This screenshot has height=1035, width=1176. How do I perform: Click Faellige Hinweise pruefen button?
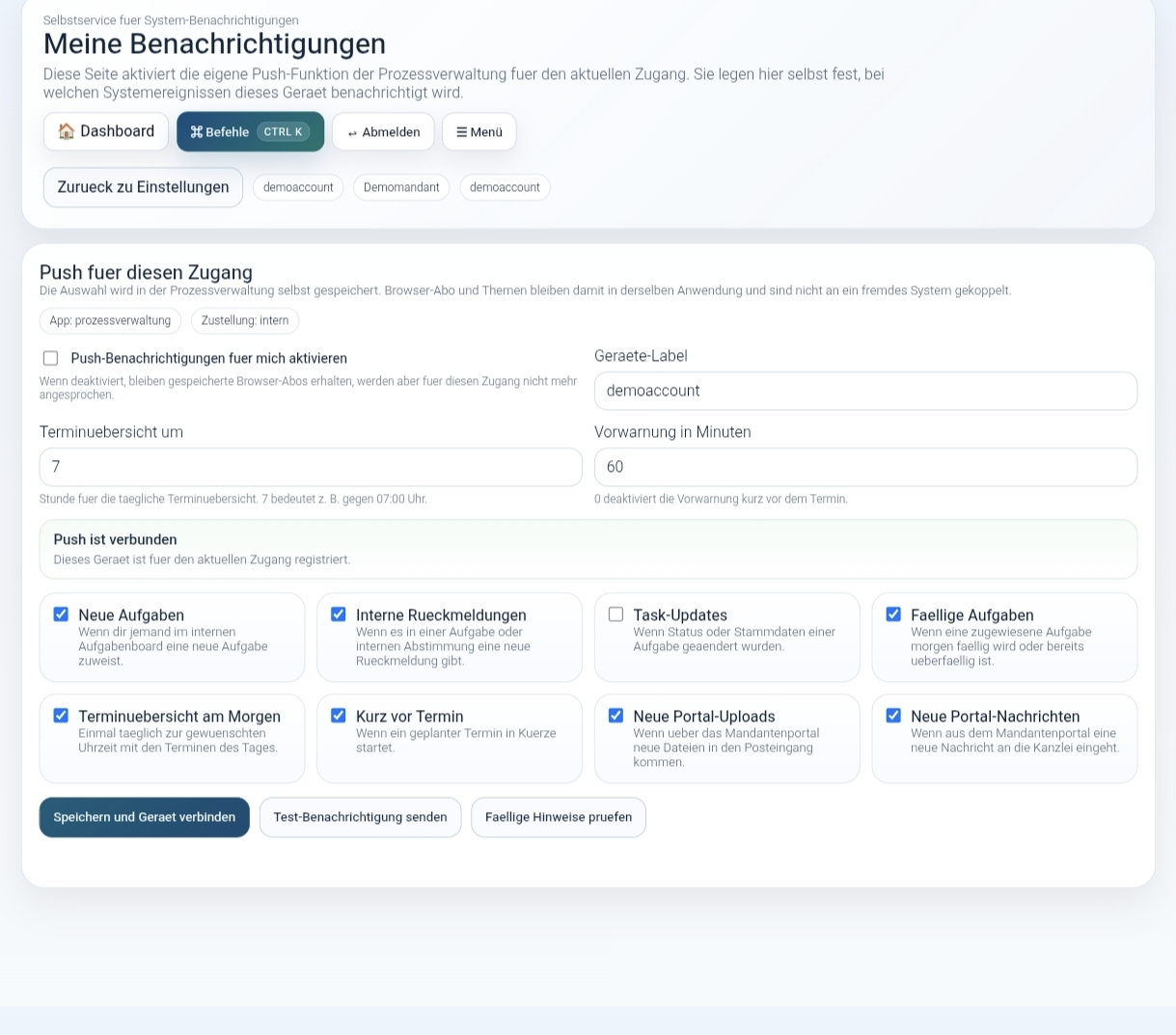[x=559, y=817]
